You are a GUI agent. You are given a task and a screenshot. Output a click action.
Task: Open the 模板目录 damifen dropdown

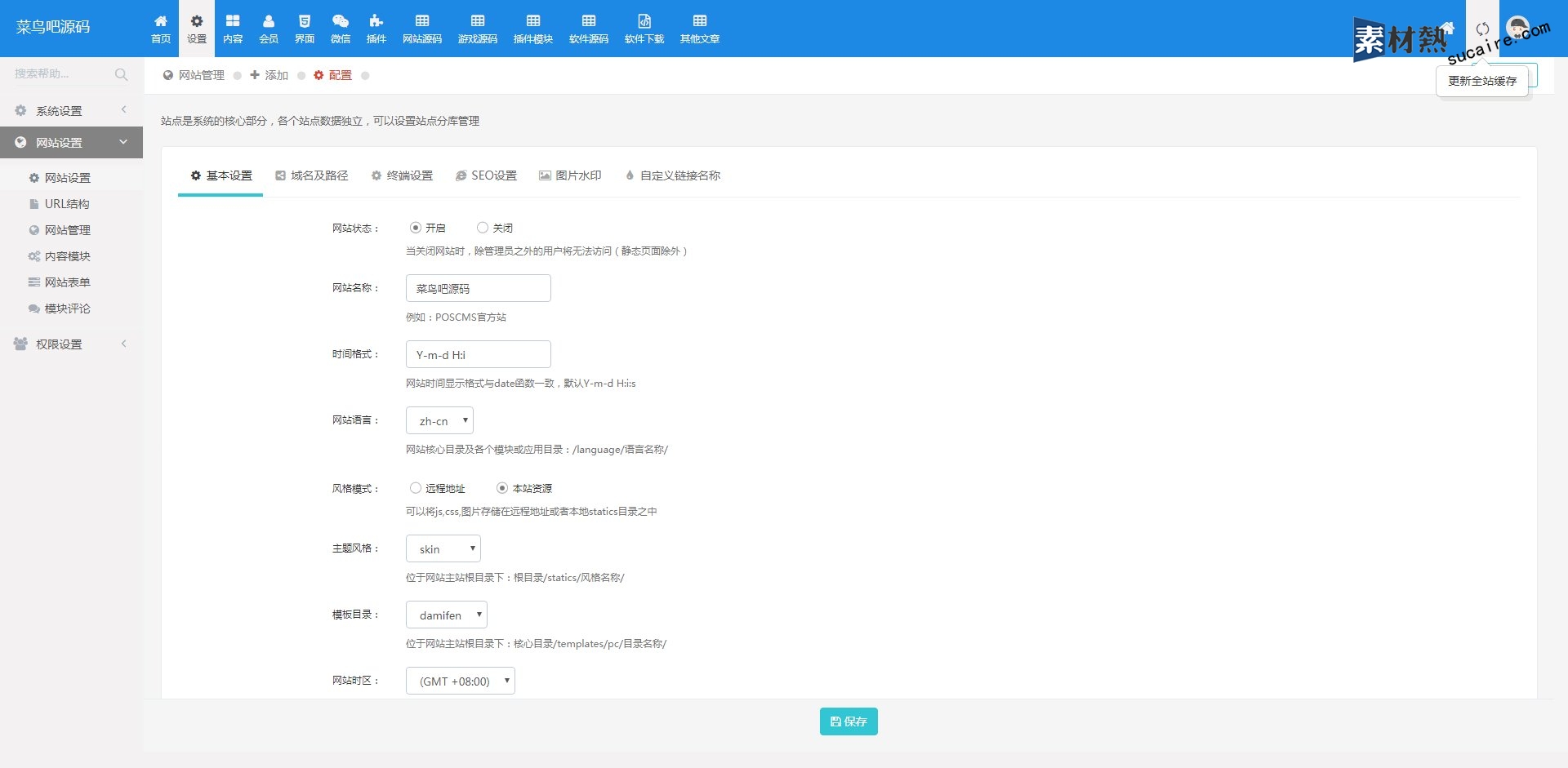coord(447,615)
